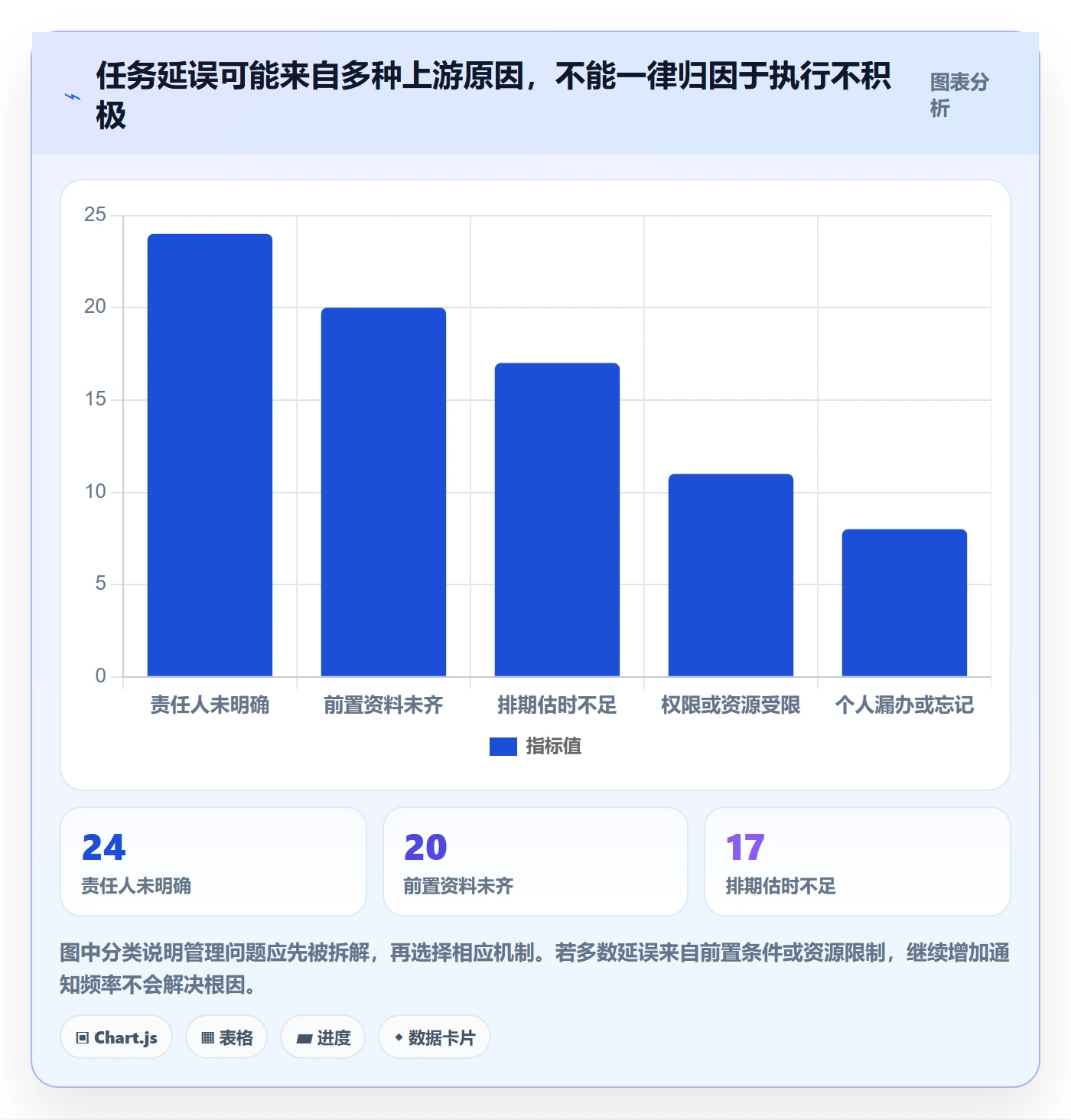
Task: Toggle the 指标值 legend label
Action: click(x=553, y=746)
